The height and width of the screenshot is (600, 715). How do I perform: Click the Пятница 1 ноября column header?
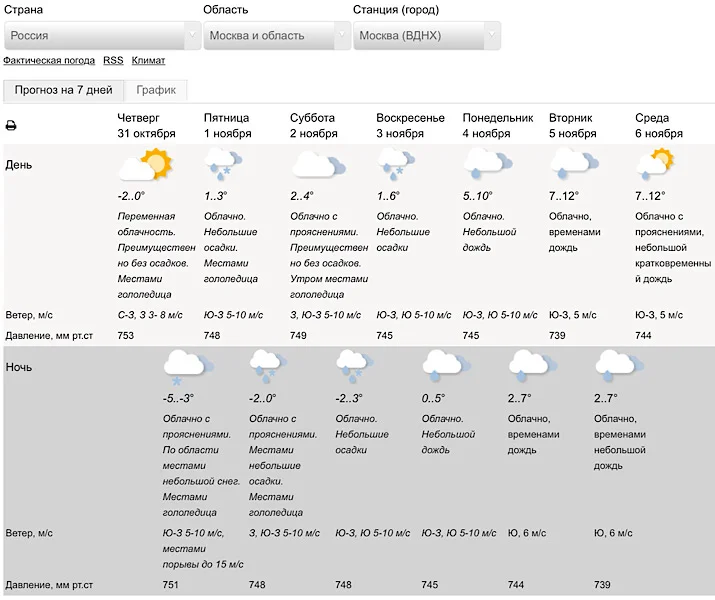(228, 125)
